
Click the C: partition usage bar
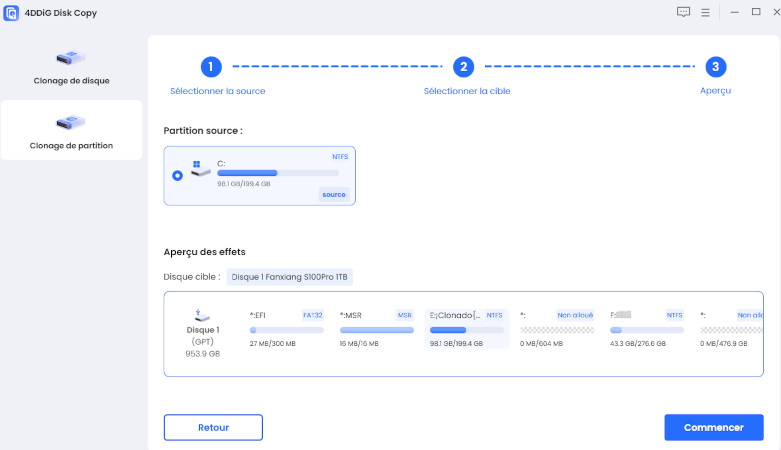click(277, 173)
